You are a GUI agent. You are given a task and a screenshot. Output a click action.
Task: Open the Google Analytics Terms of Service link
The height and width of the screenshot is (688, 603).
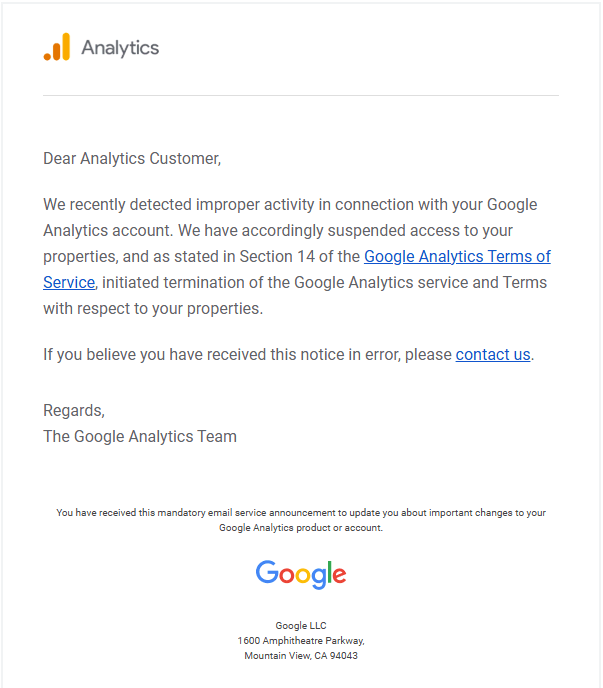[457, 257]
